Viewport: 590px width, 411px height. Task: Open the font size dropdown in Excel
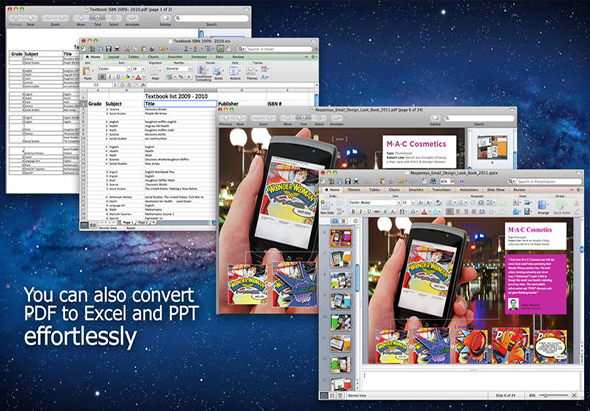pos(143,69)
